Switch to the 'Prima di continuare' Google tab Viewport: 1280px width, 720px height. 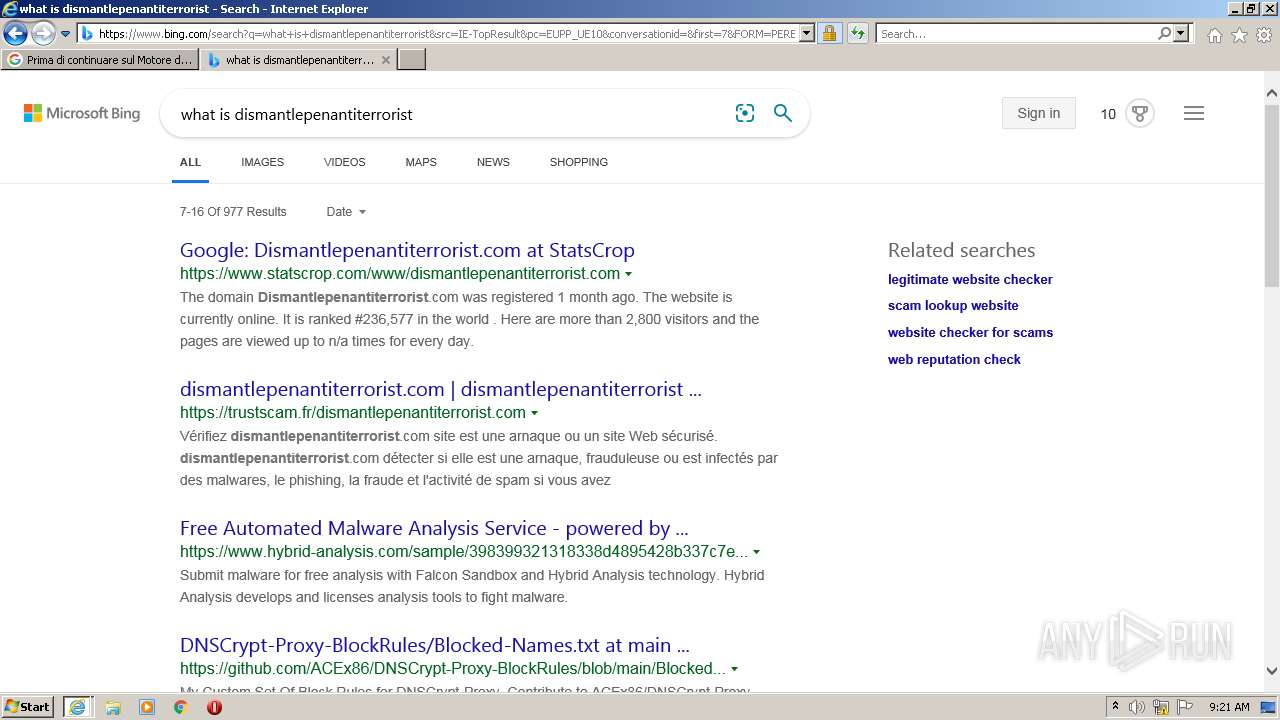pos(100,60)
